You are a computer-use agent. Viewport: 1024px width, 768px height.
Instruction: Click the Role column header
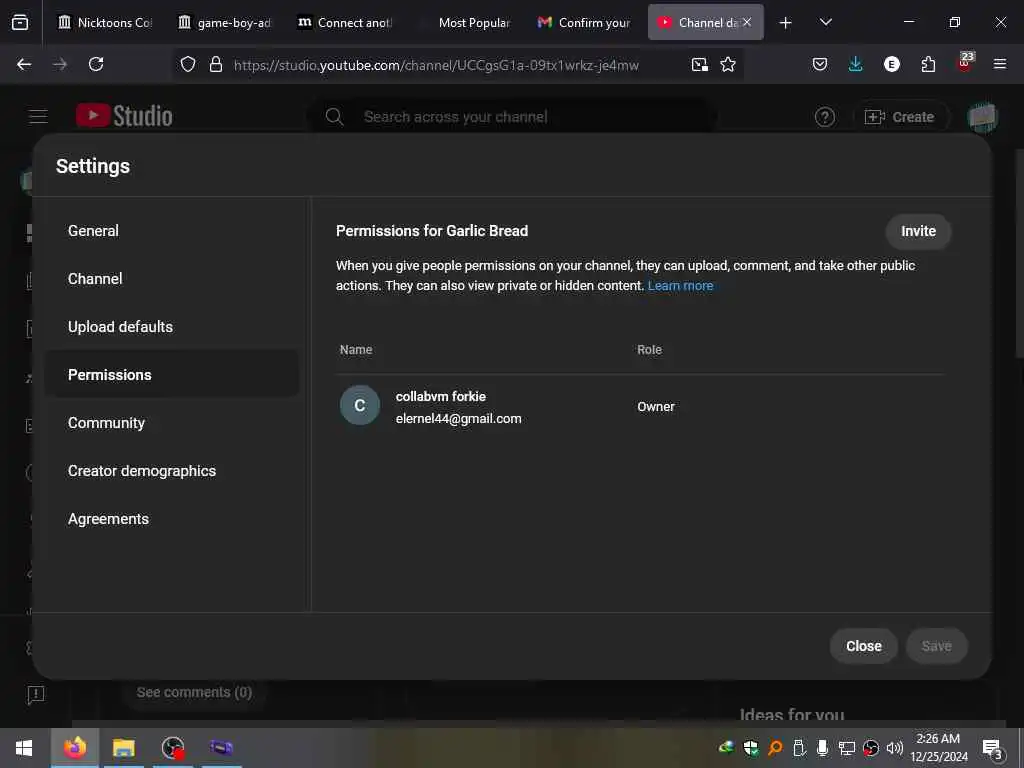pyautogui.click(x=649, y=350)
